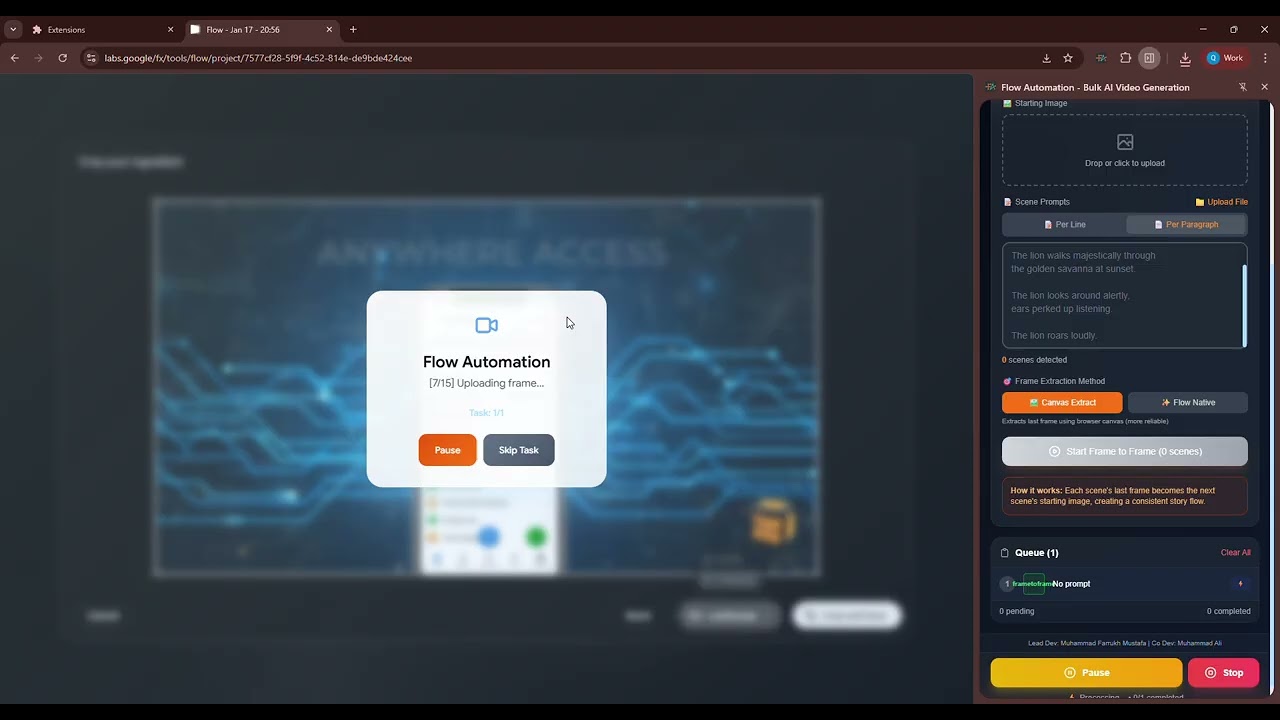
Task: Pause processing with the yellow Pause button
Action: pos(1086,673)
